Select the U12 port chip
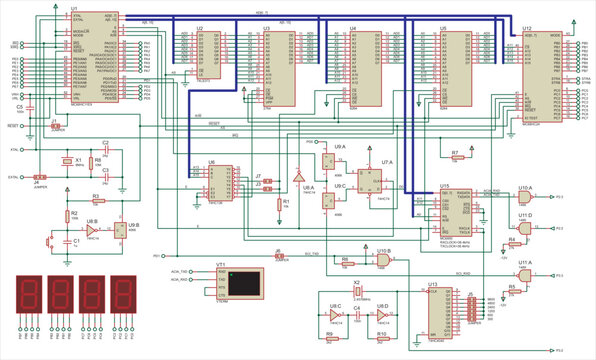Screen dimensions: 596x360 [542, 76]
